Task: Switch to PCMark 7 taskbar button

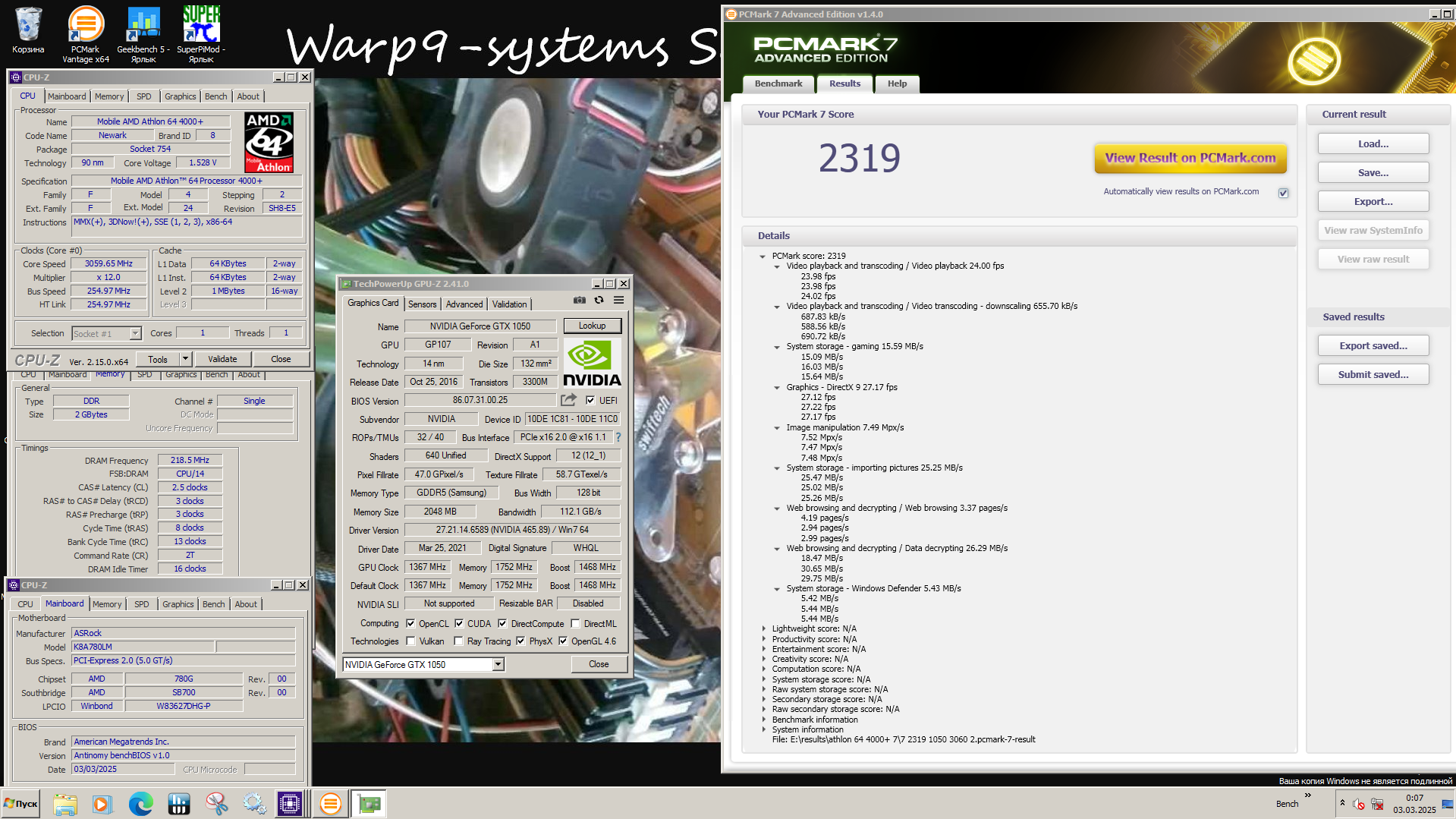Action: 330,804
